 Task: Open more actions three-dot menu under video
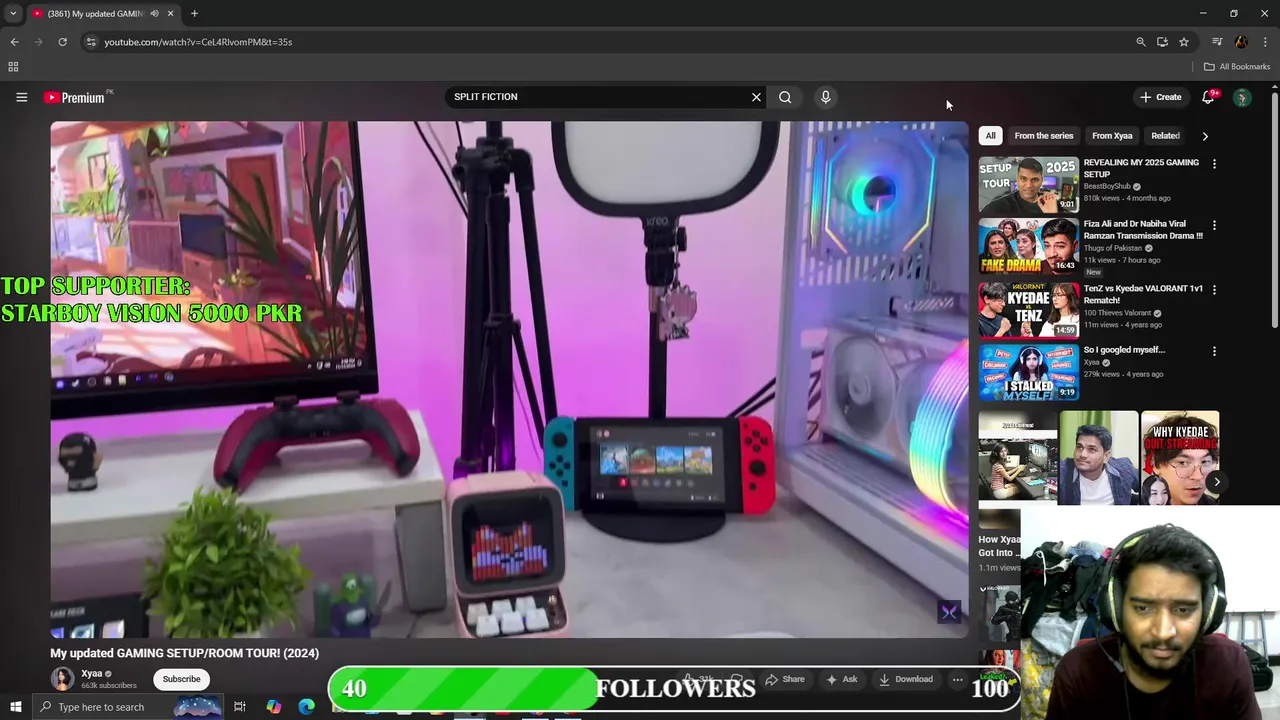(x=957, y=679)
